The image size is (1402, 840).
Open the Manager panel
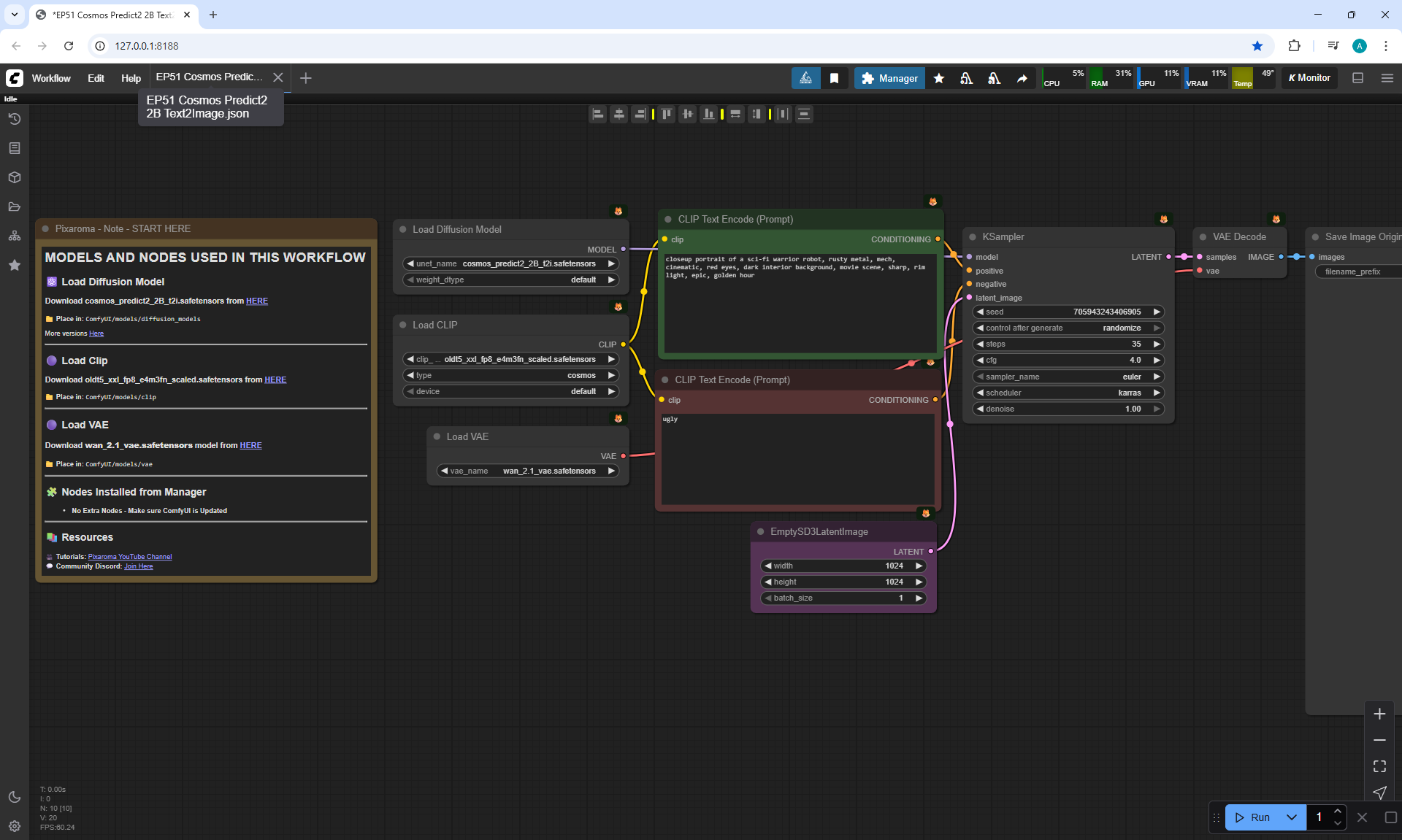pyautogui.click(x=889, y=78)
